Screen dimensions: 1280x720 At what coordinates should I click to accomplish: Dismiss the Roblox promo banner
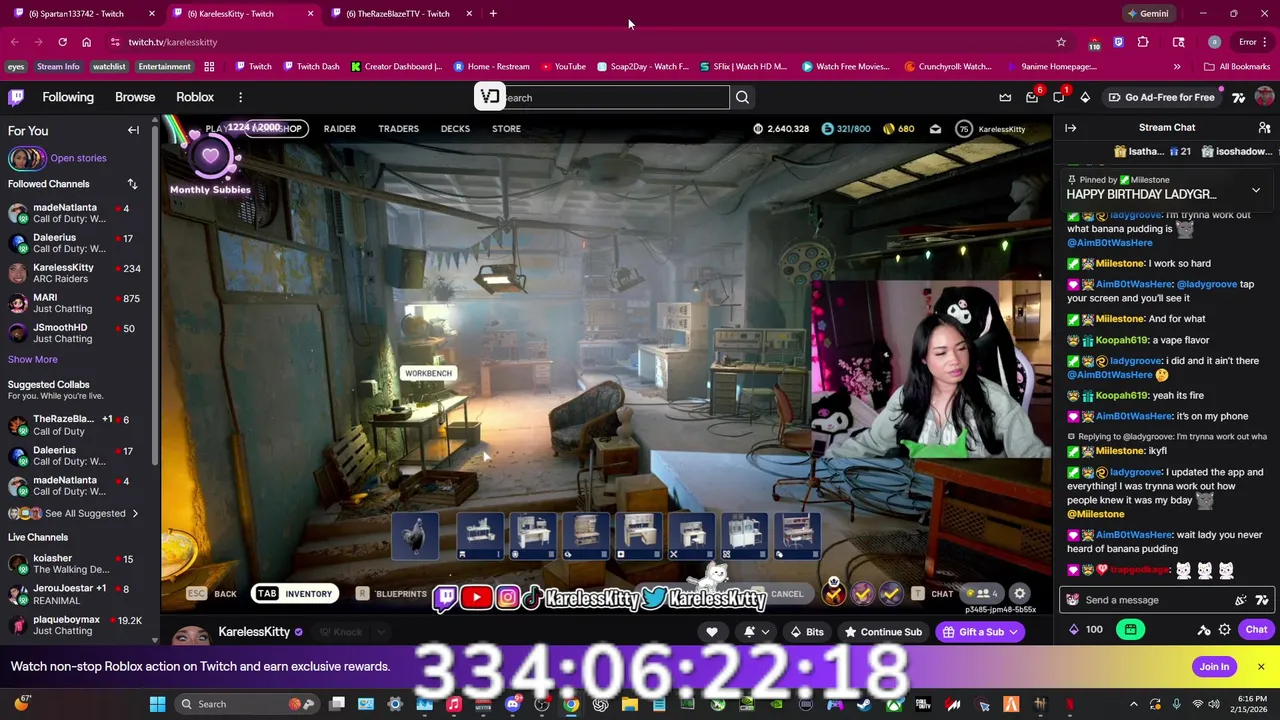coord(1261,667)
